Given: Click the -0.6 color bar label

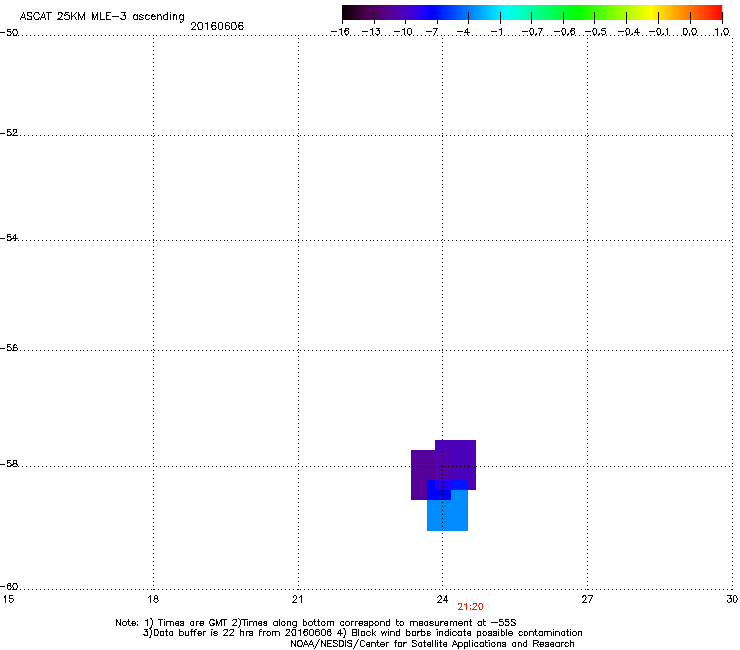Looking at the screenshot, I should click(564, 32).
